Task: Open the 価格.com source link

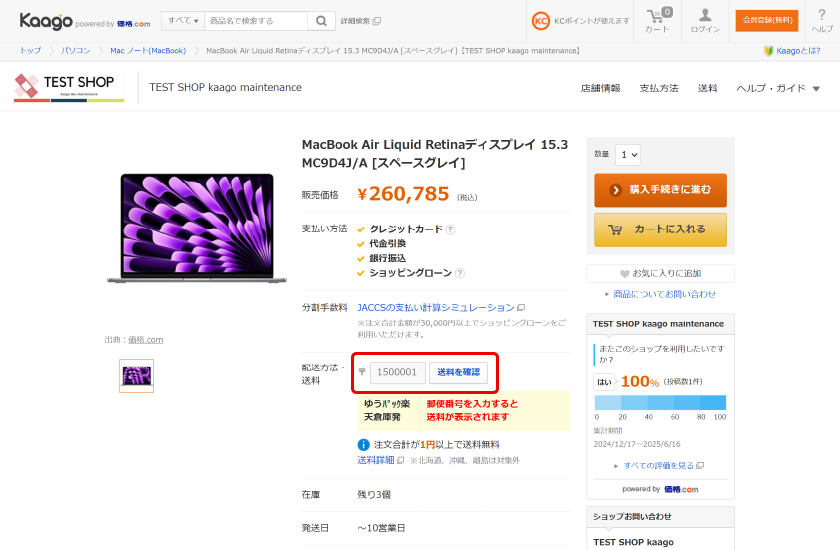Action: pyautogui.click(x=146, y=340)
